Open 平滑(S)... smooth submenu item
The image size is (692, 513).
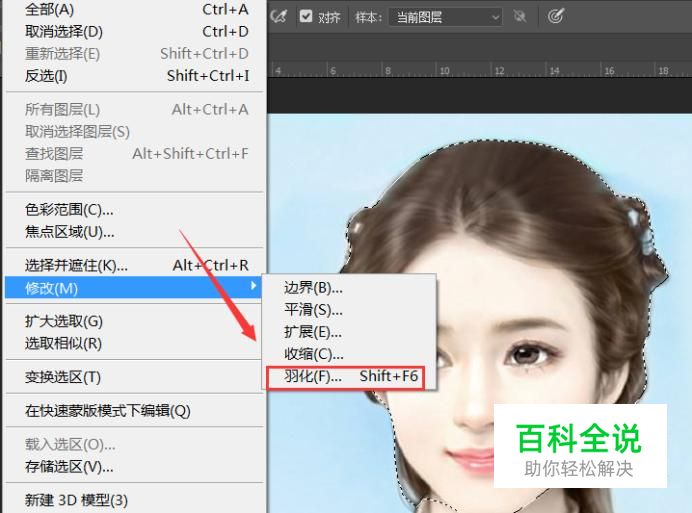pos(349,310)
